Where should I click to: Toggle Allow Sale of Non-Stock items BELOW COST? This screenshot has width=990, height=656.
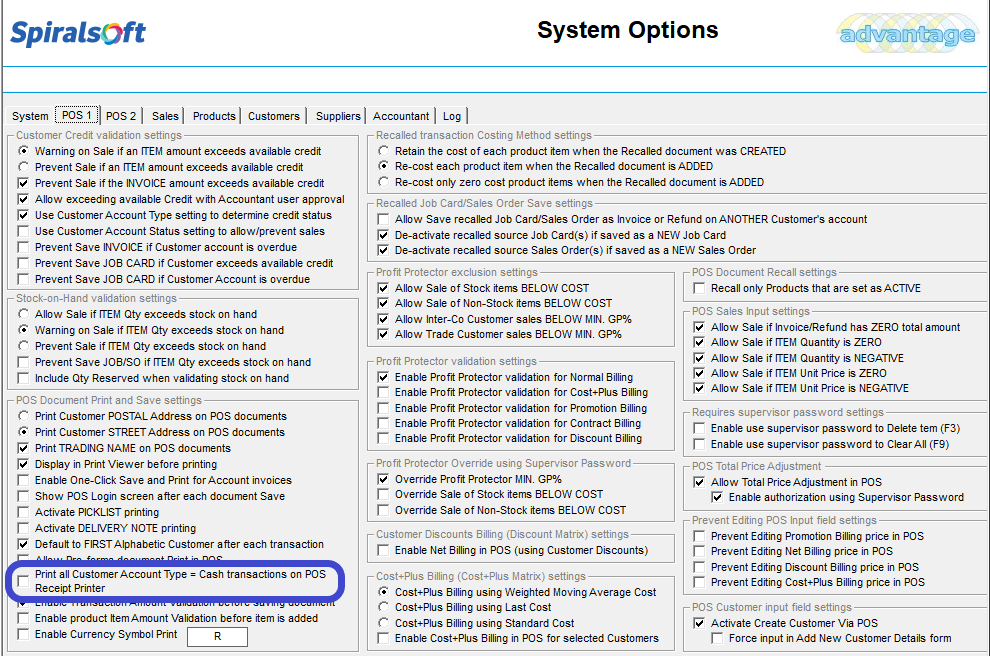383,303
